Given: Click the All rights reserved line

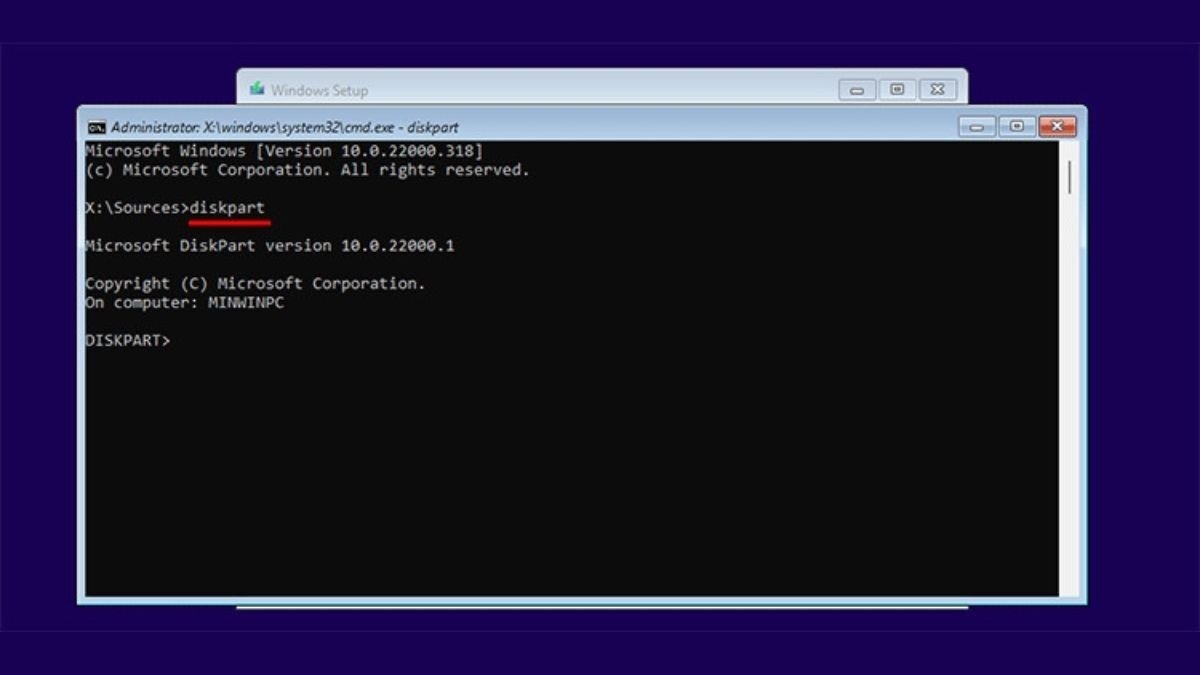Looking at the screenshot, I should 307,170.
